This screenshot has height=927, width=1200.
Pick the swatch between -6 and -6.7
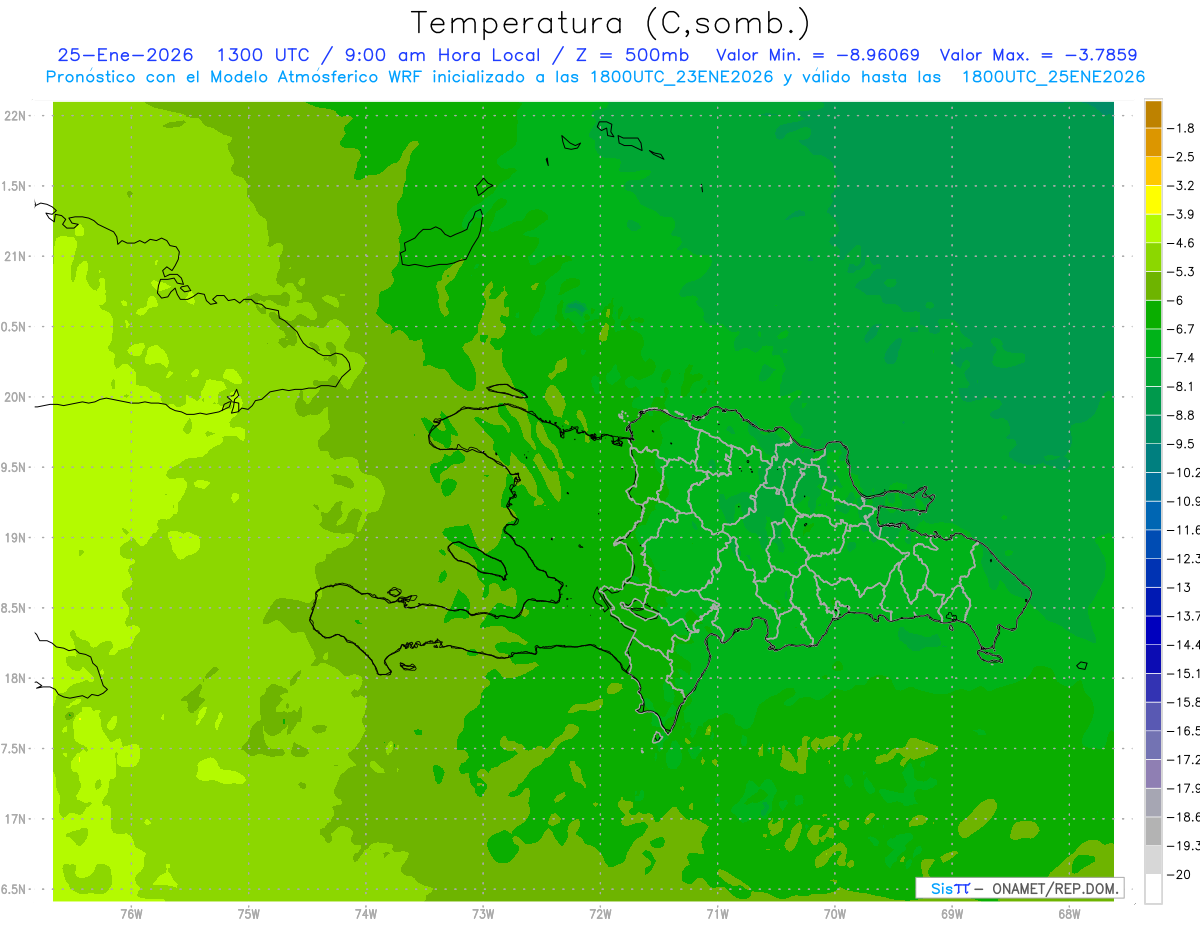tap(1153, 315)
